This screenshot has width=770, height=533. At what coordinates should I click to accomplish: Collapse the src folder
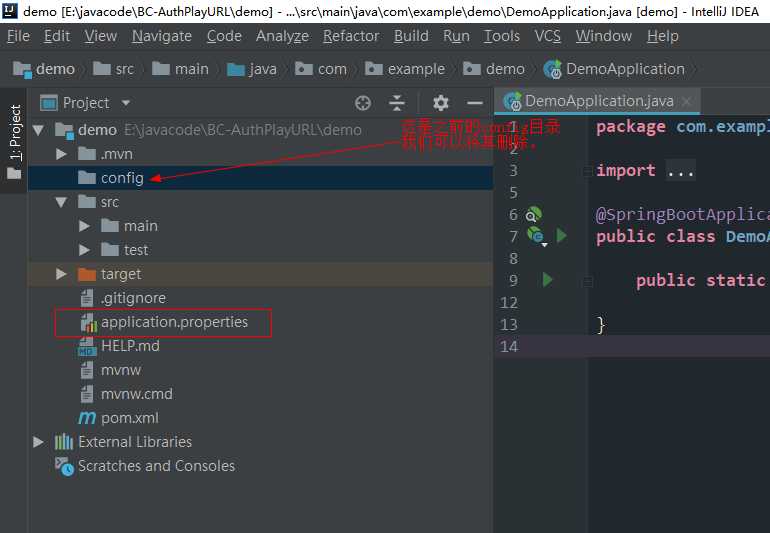tap(61, 202)
